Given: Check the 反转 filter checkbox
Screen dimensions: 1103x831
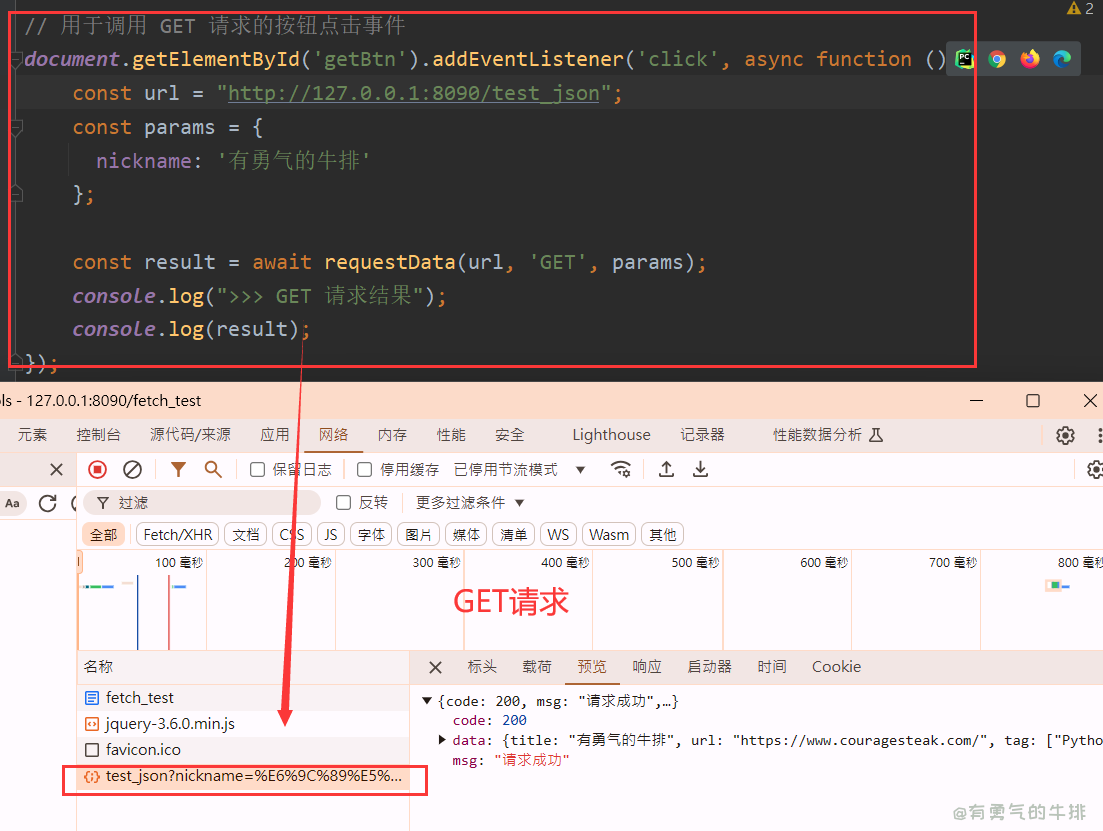Looking at the screenshot, I should click(345, 502).
